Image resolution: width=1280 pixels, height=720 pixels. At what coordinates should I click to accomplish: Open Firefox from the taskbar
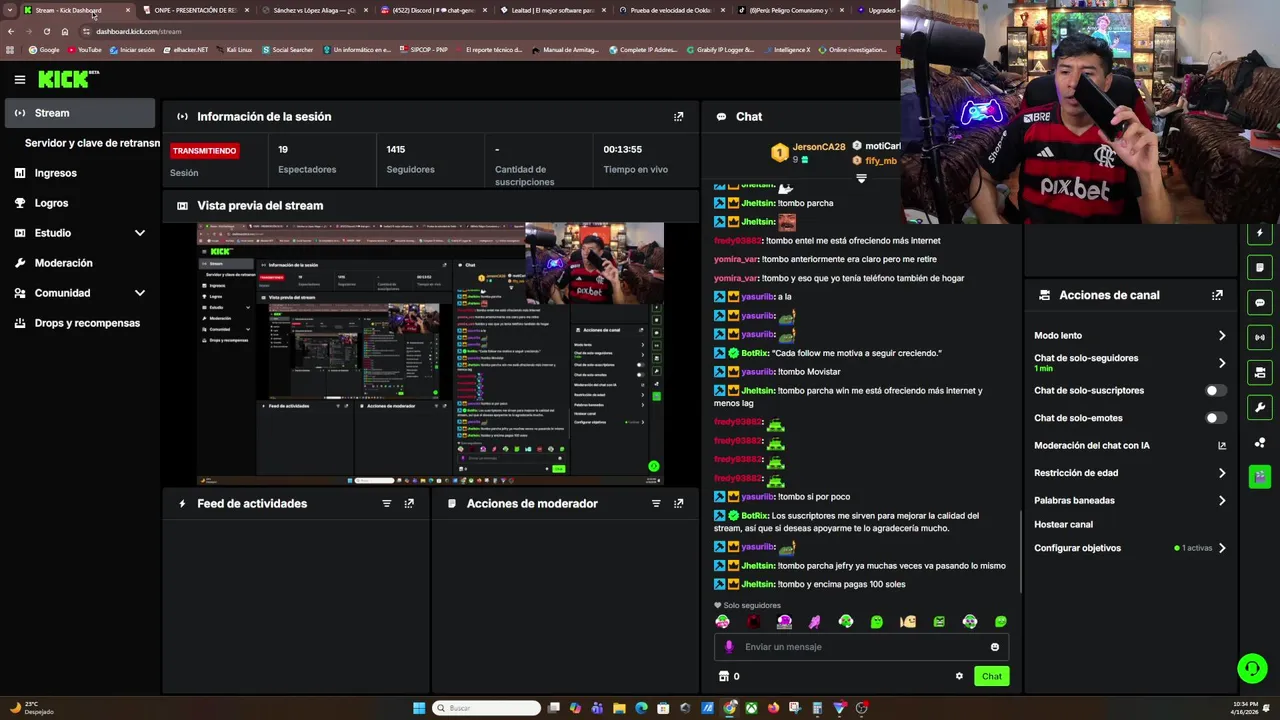(x=773, y=708)
